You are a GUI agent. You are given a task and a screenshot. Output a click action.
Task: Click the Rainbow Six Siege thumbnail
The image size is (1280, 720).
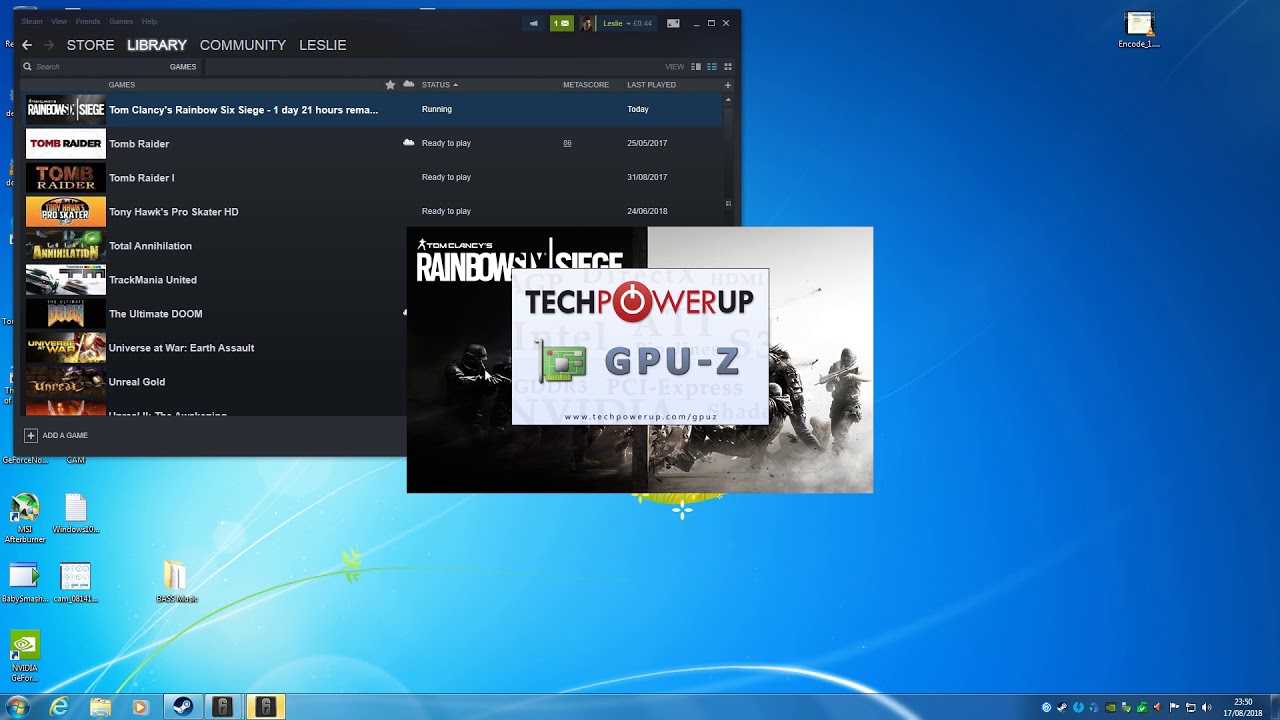tap(65, 109)
